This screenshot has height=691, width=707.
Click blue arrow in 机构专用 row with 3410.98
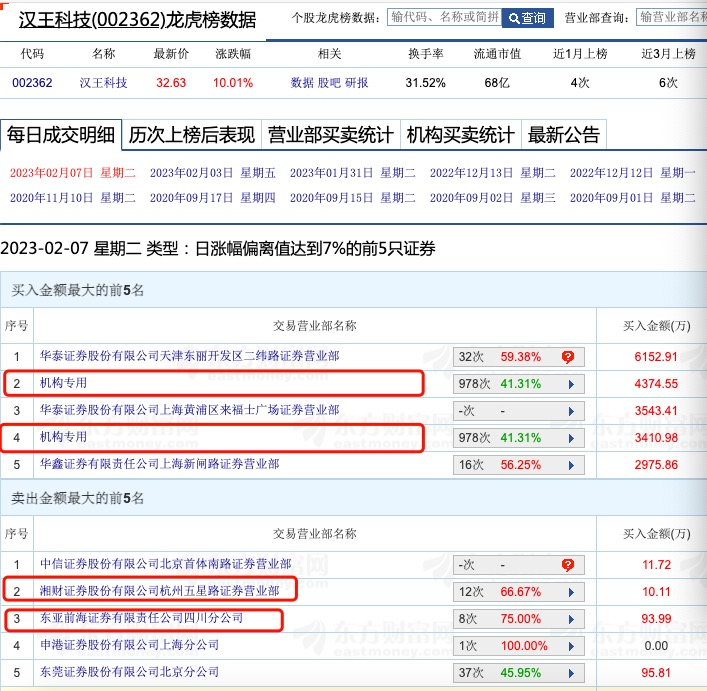coord(571,437)
